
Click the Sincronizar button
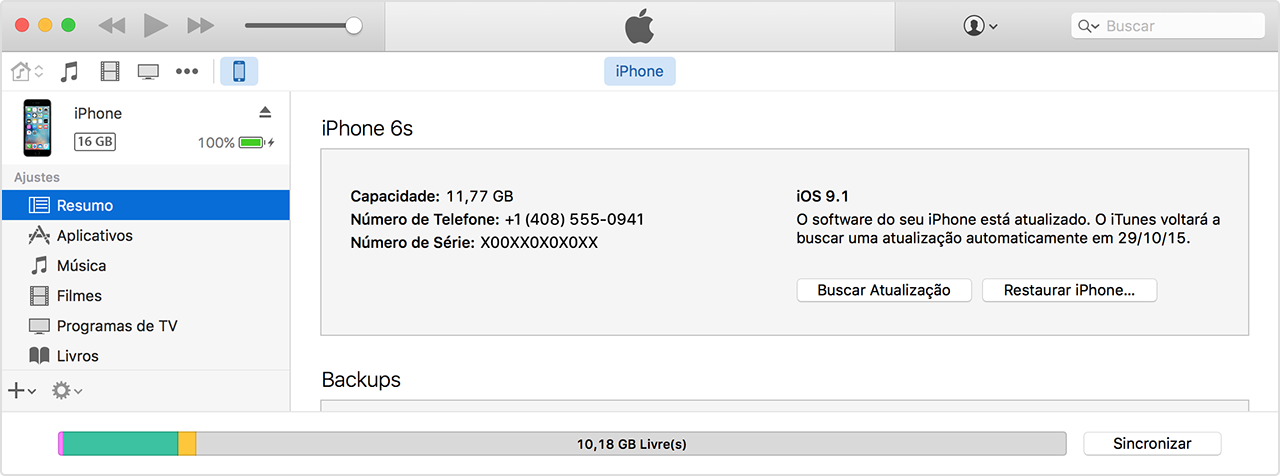coord(1152,443)
